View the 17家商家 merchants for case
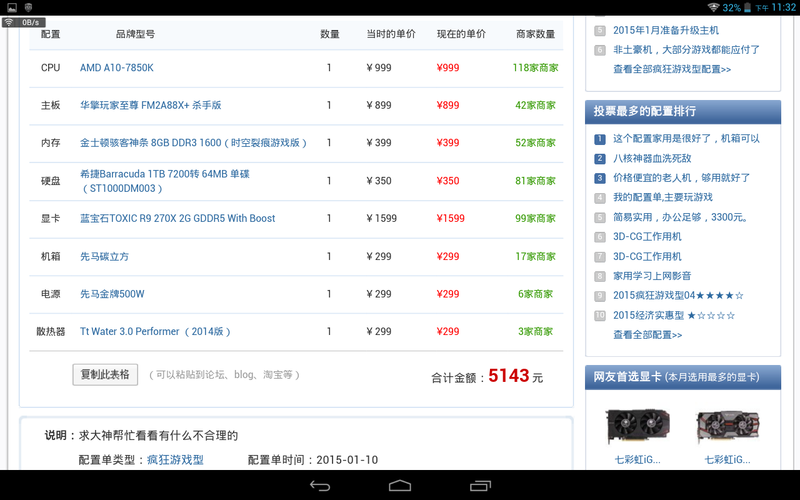Image resolution: width=800 pixels, height=500 pixels. [x=535, y=256]
